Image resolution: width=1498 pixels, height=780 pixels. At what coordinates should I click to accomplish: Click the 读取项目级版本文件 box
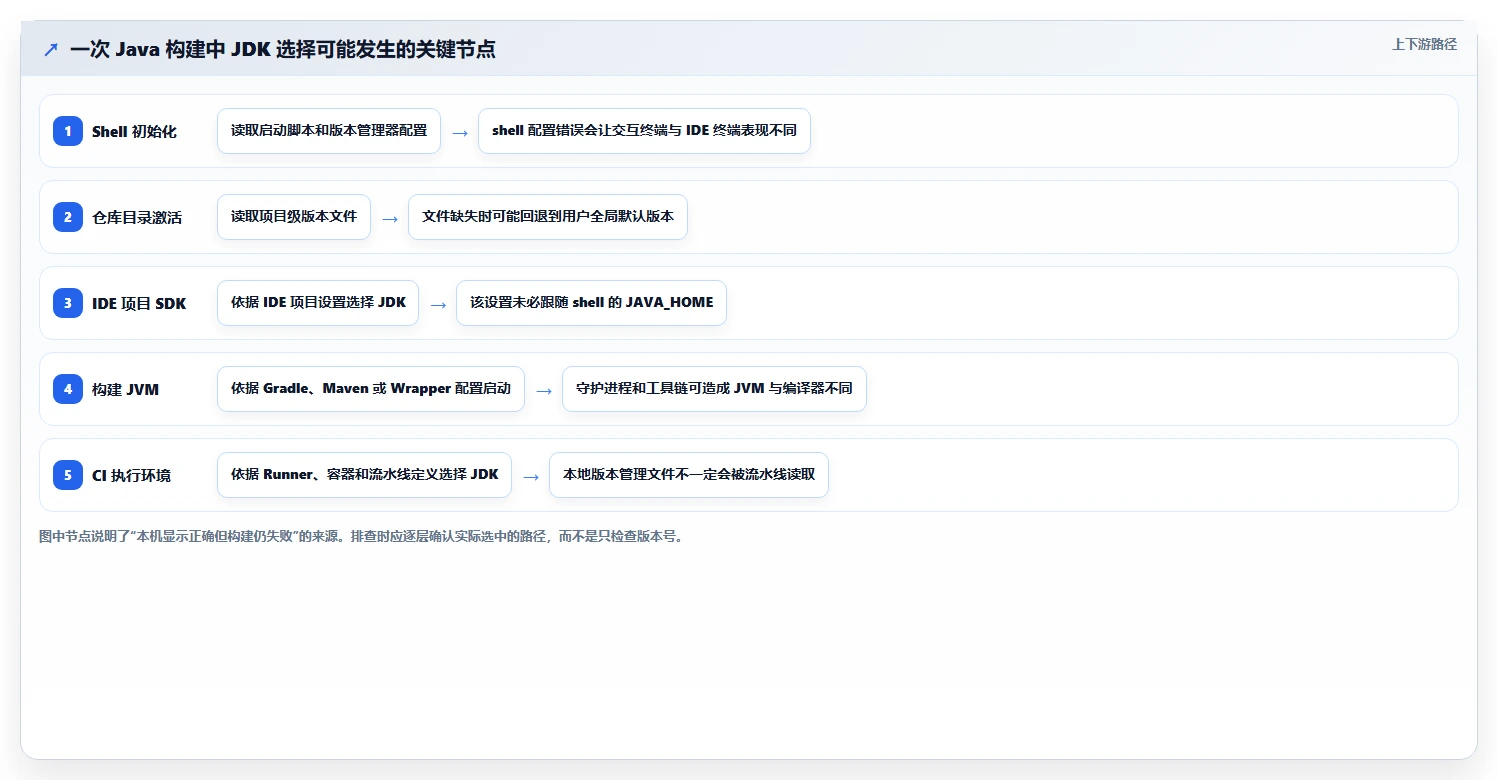pyautogui.click(x=294, y=217)
